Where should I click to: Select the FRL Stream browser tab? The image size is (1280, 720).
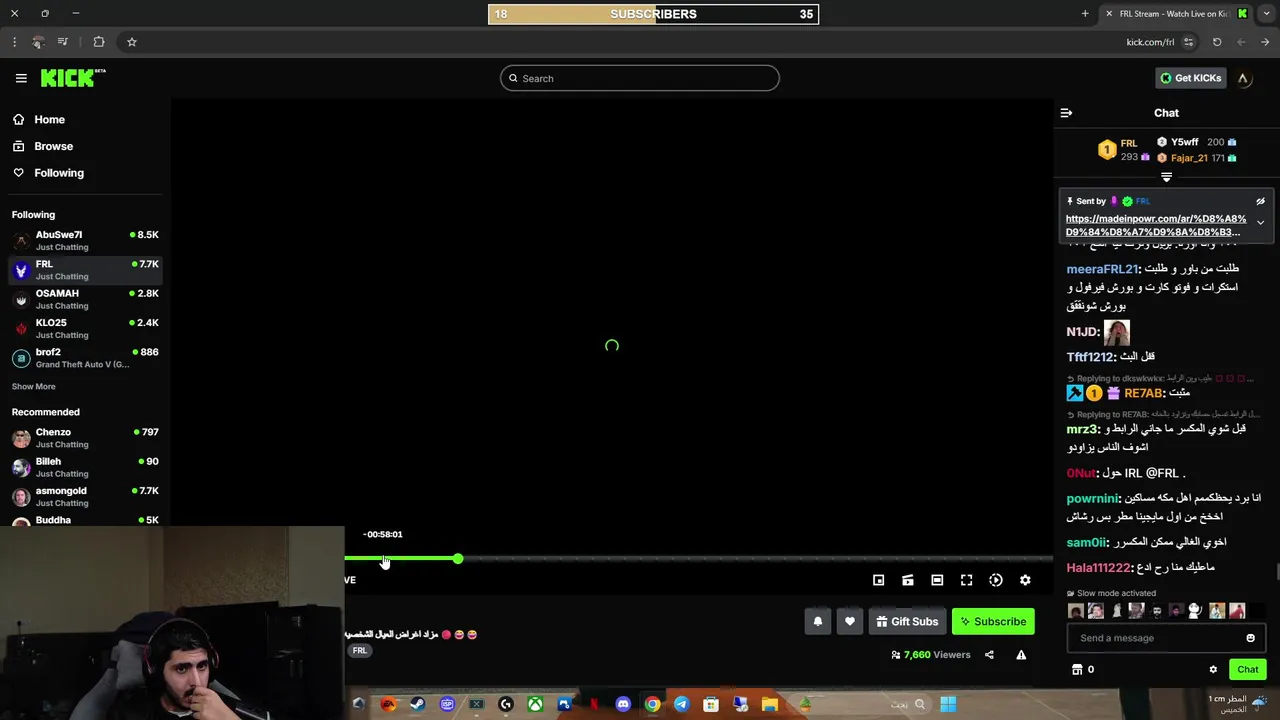coord(1178,14)
